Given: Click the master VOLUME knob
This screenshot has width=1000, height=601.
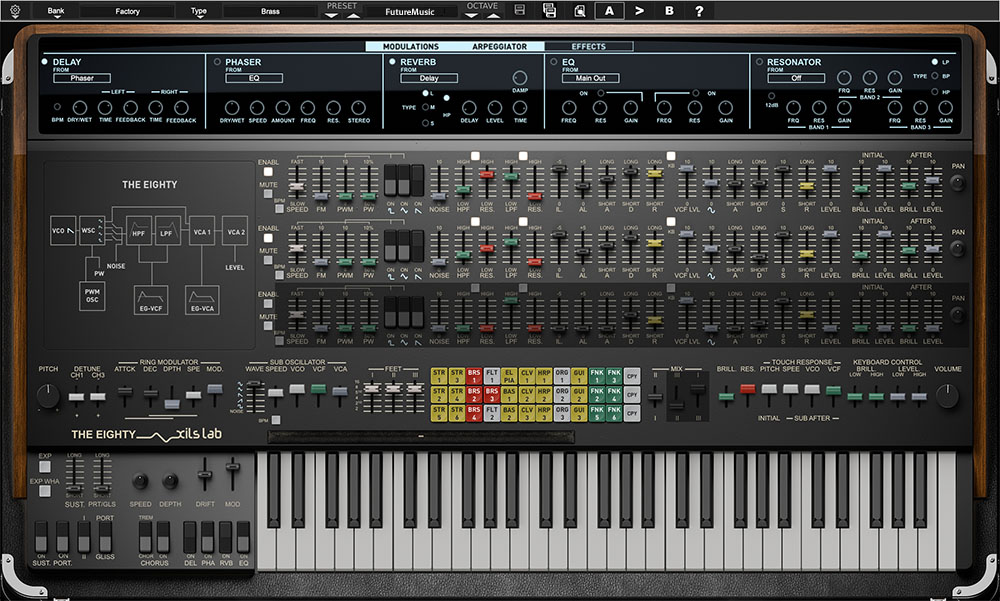Looking at the screenshot, I should pyautogui.click(x=947, y=396).
